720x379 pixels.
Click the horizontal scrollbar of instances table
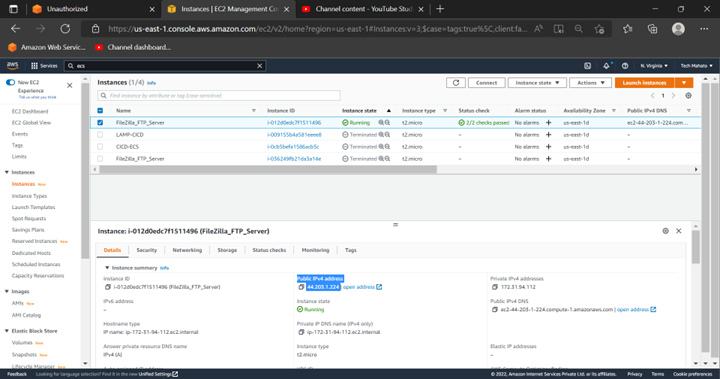click(268, 170)
